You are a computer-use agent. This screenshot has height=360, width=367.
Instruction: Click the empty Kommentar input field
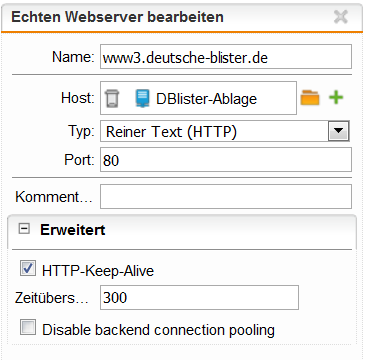pyautogui.click(x=226, y=197)
